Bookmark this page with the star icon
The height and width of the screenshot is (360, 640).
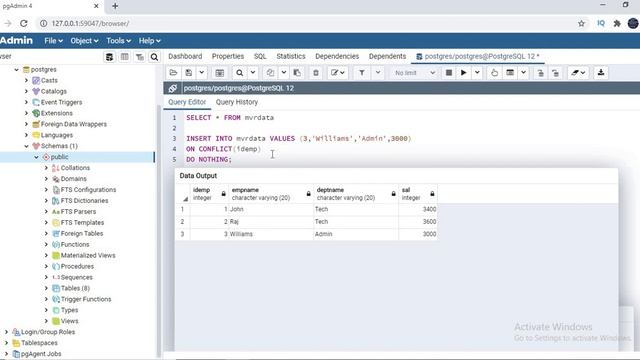(x=581, y=24)
